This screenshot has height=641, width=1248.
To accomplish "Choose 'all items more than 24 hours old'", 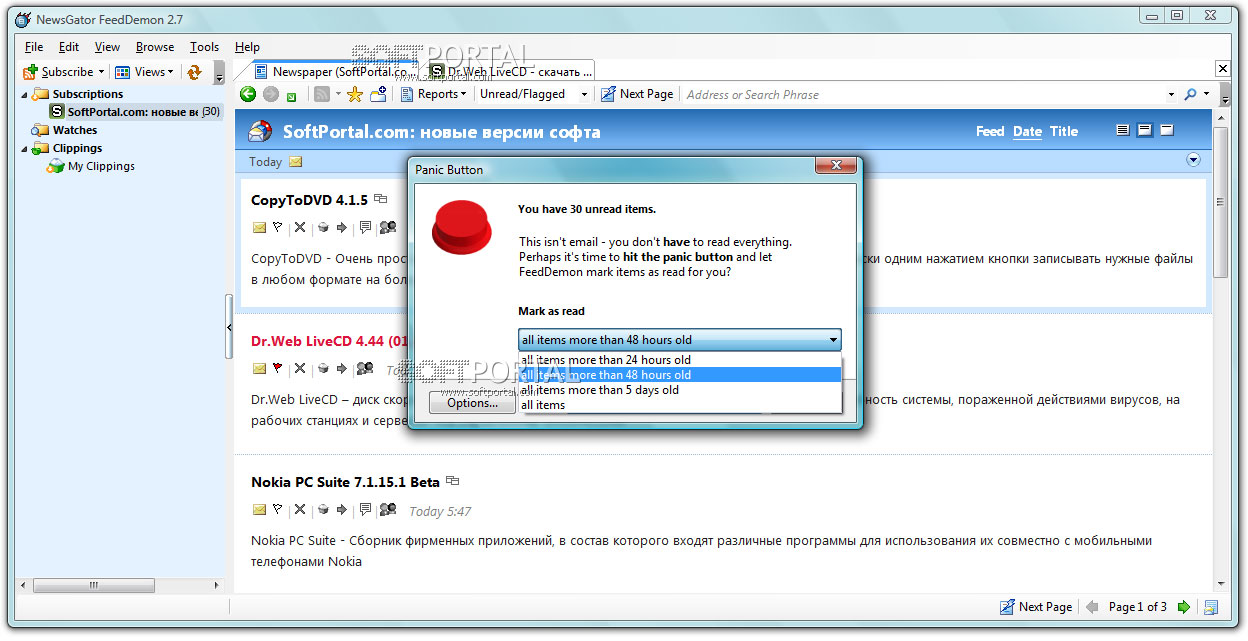I will click(x=680, y=360).
